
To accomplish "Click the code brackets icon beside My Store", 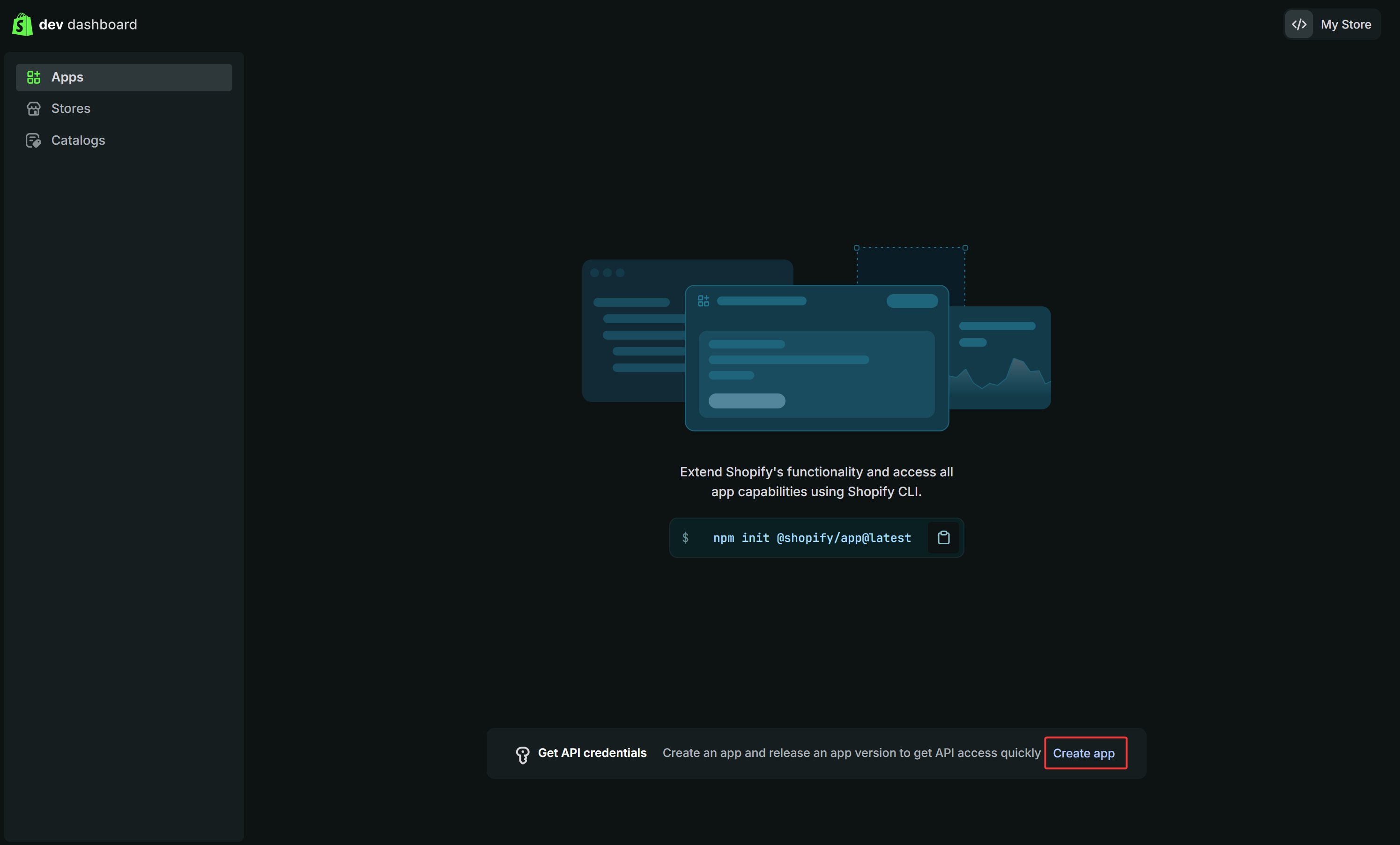I will (1299, 24).
